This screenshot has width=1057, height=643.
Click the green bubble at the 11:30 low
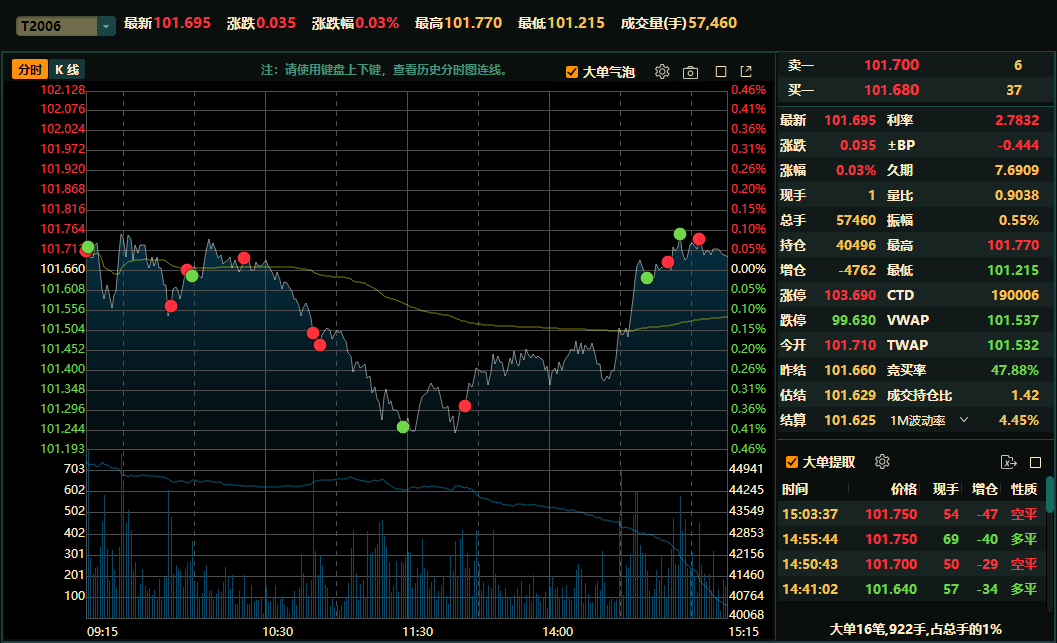[403, 427]
